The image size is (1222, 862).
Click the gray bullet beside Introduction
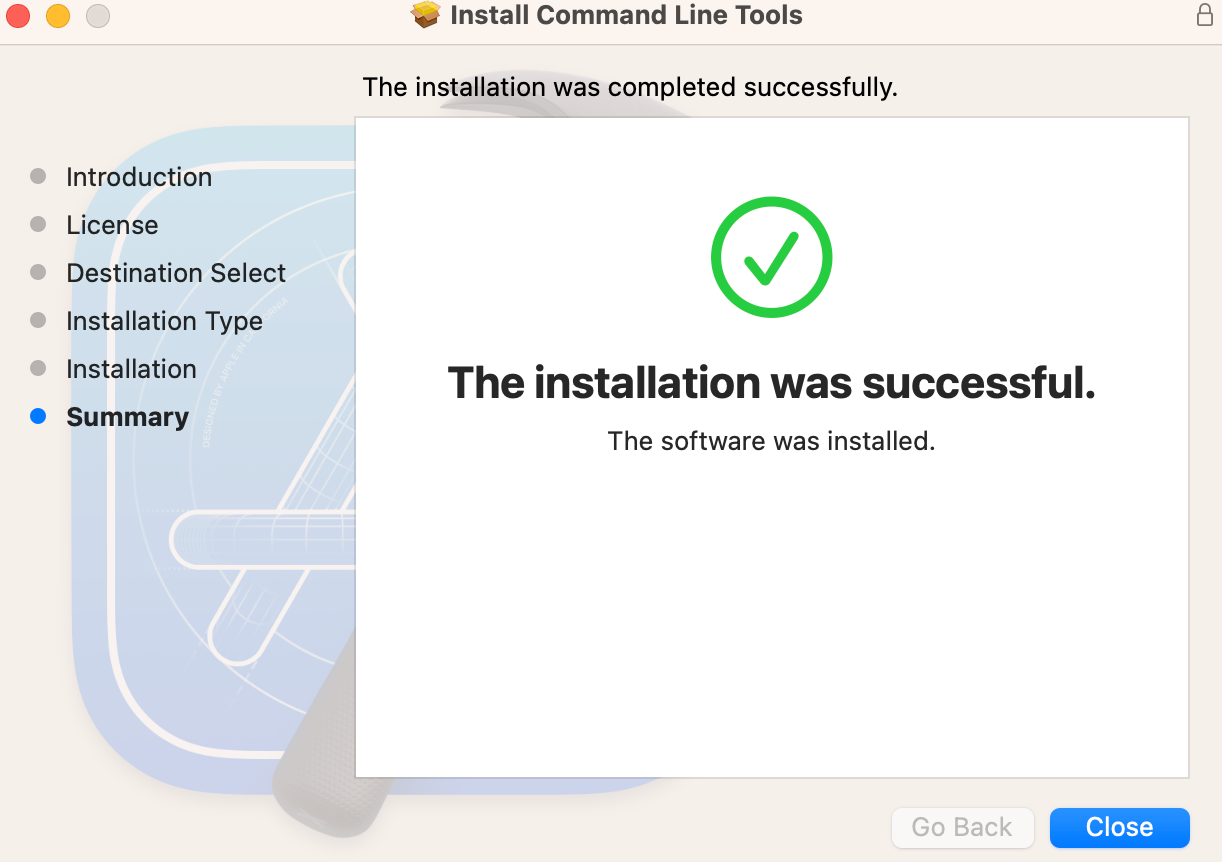(x=38, y=177)
